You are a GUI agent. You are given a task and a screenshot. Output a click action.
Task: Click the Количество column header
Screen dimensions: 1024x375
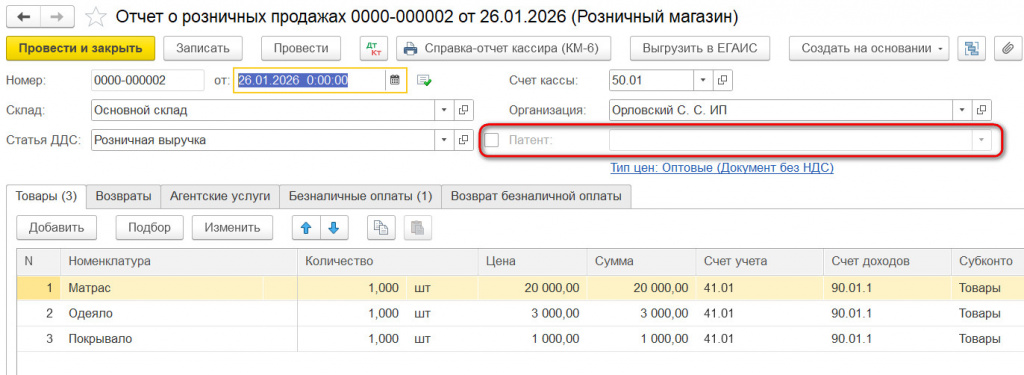388,261
